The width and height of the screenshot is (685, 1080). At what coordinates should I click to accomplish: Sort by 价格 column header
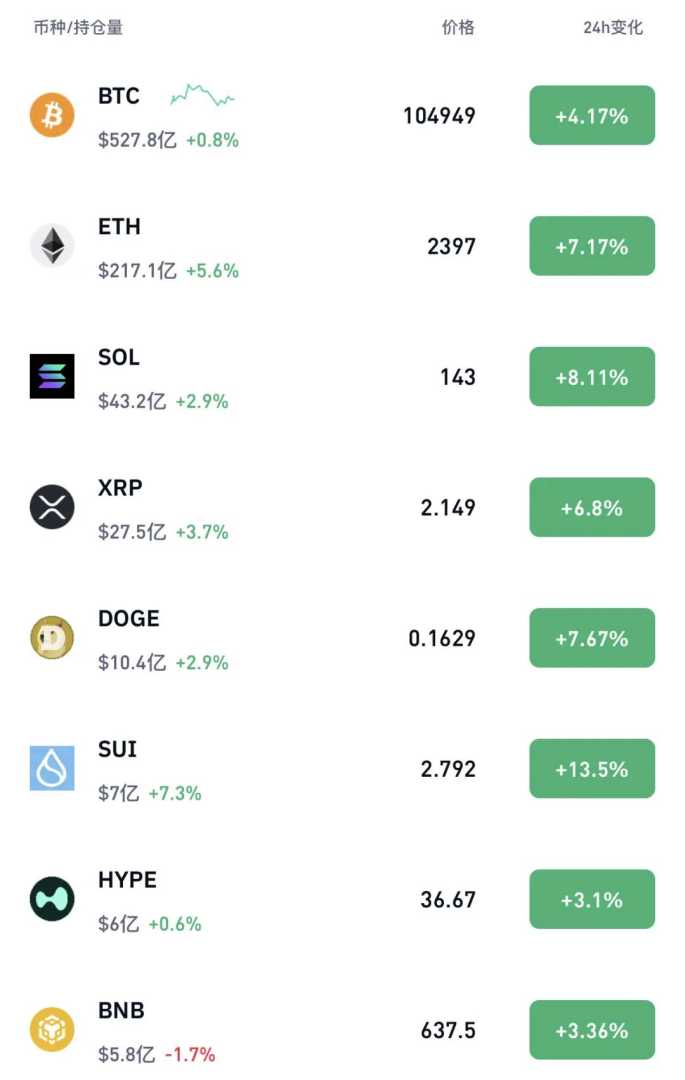click(458, 28)
